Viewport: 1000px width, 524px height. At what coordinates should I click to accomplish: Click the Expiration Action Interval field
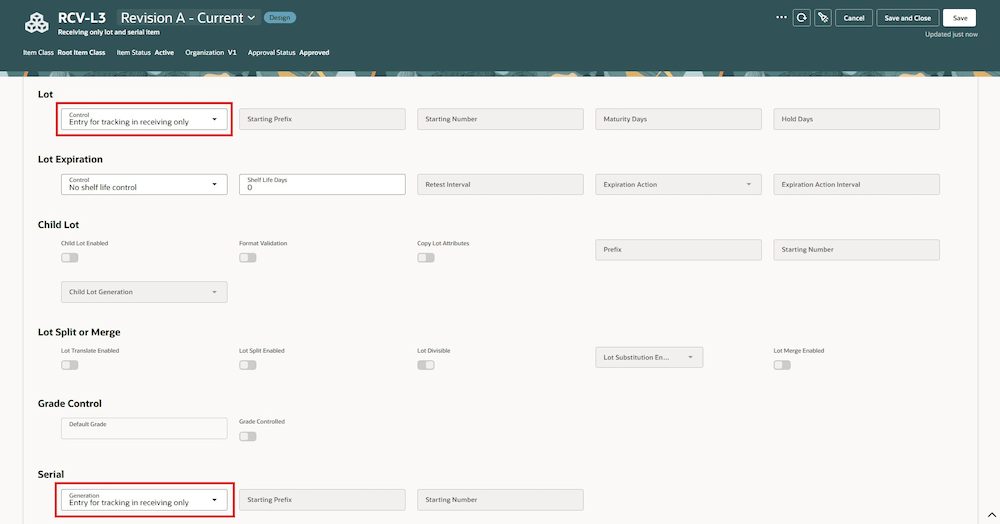tap(857, 184)
